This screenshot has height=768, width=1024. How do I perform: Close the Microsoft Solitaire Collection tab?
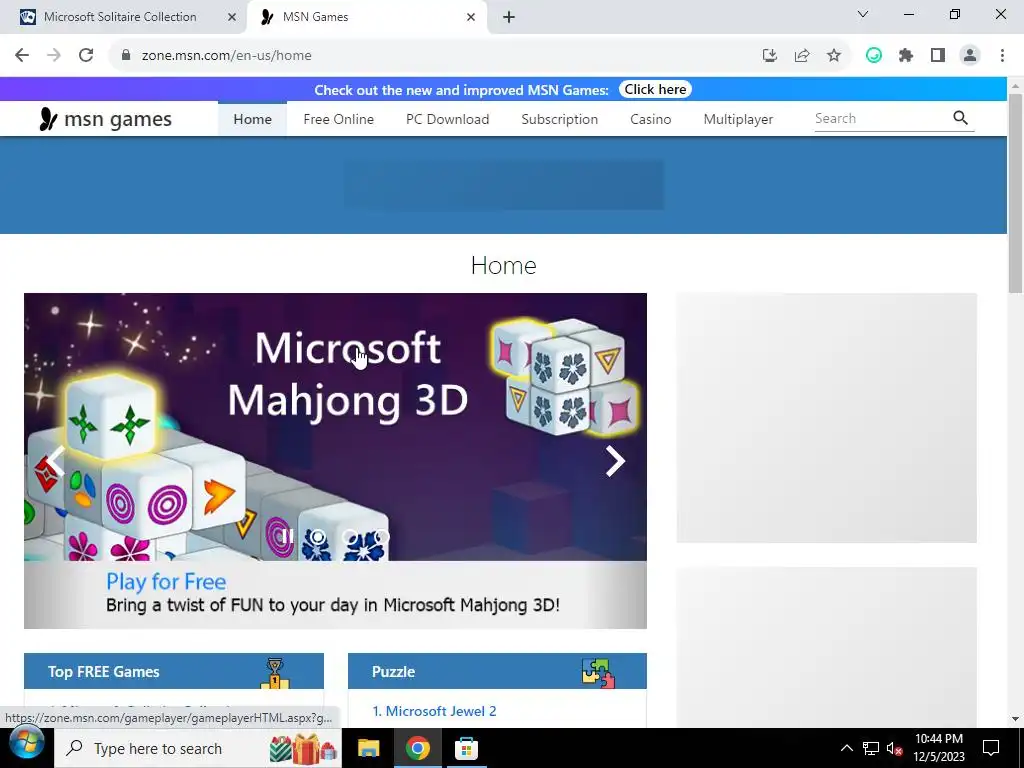[x=232, y=17]
